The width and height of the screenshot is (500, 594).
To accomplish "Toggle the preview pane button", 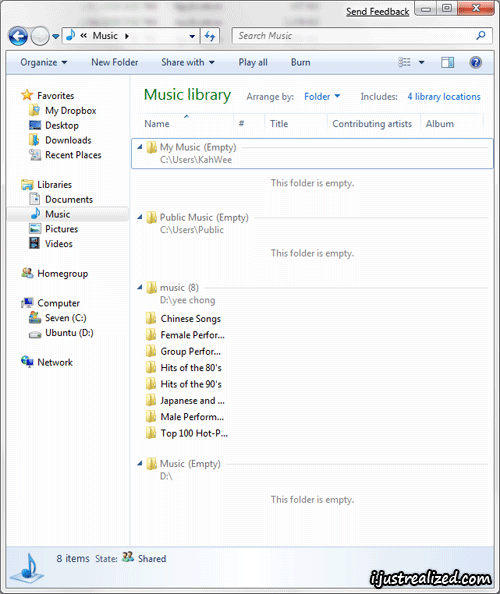I will click(448, 63).
